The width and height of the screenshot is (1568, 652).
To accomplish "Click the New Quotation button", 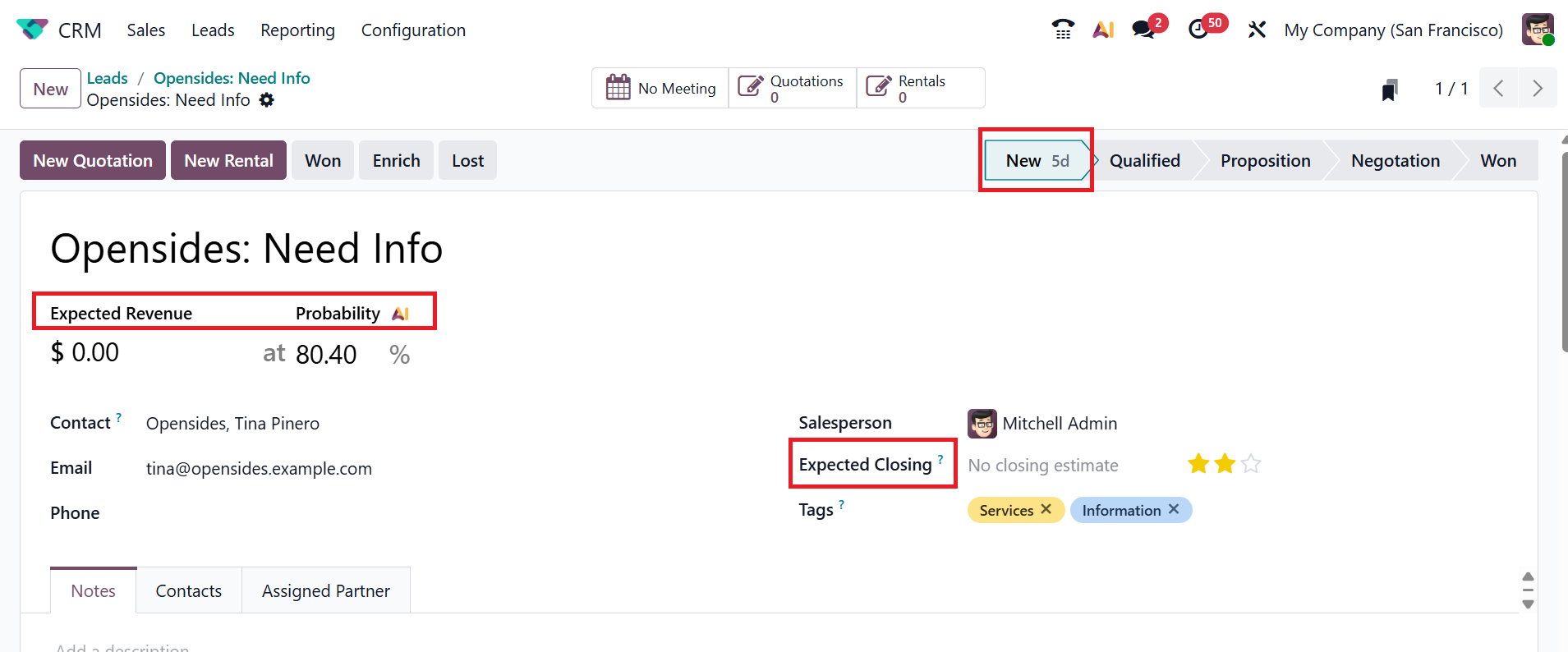I will (x=93, y=160).
